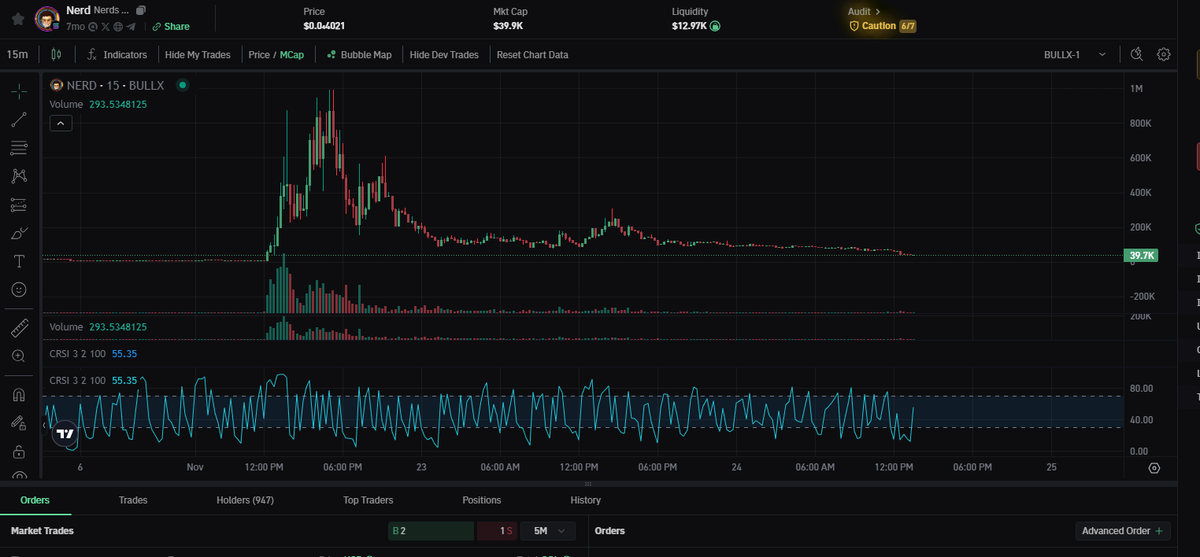This screenshot has height=557, width=1200.
Task: Click the Caution 6/7 audit badge
Action: tap(882, 26)
